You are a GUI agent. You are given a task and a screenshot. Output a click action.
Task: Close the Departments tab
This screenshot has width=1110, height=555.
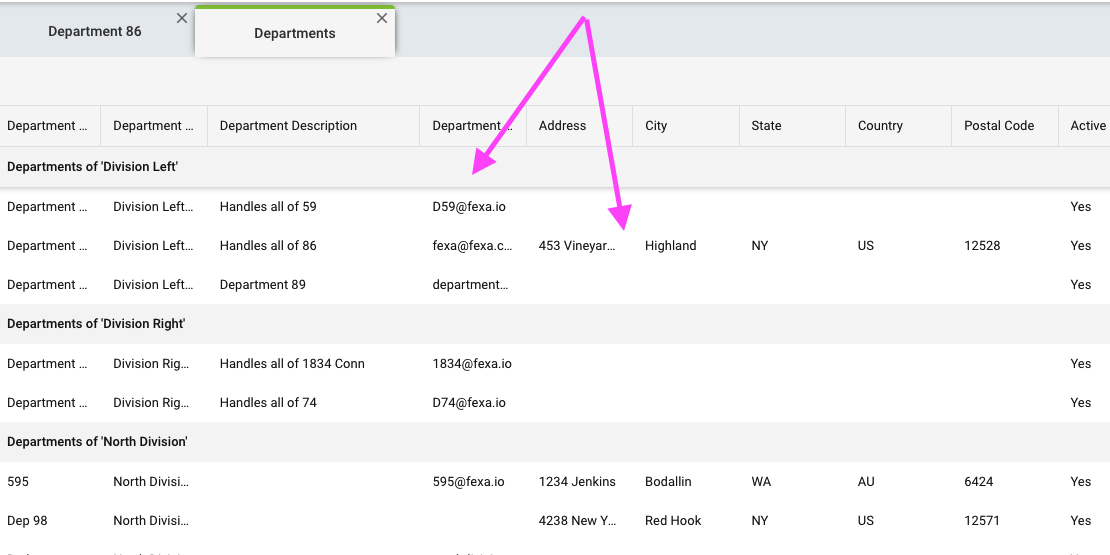(381, 18)
